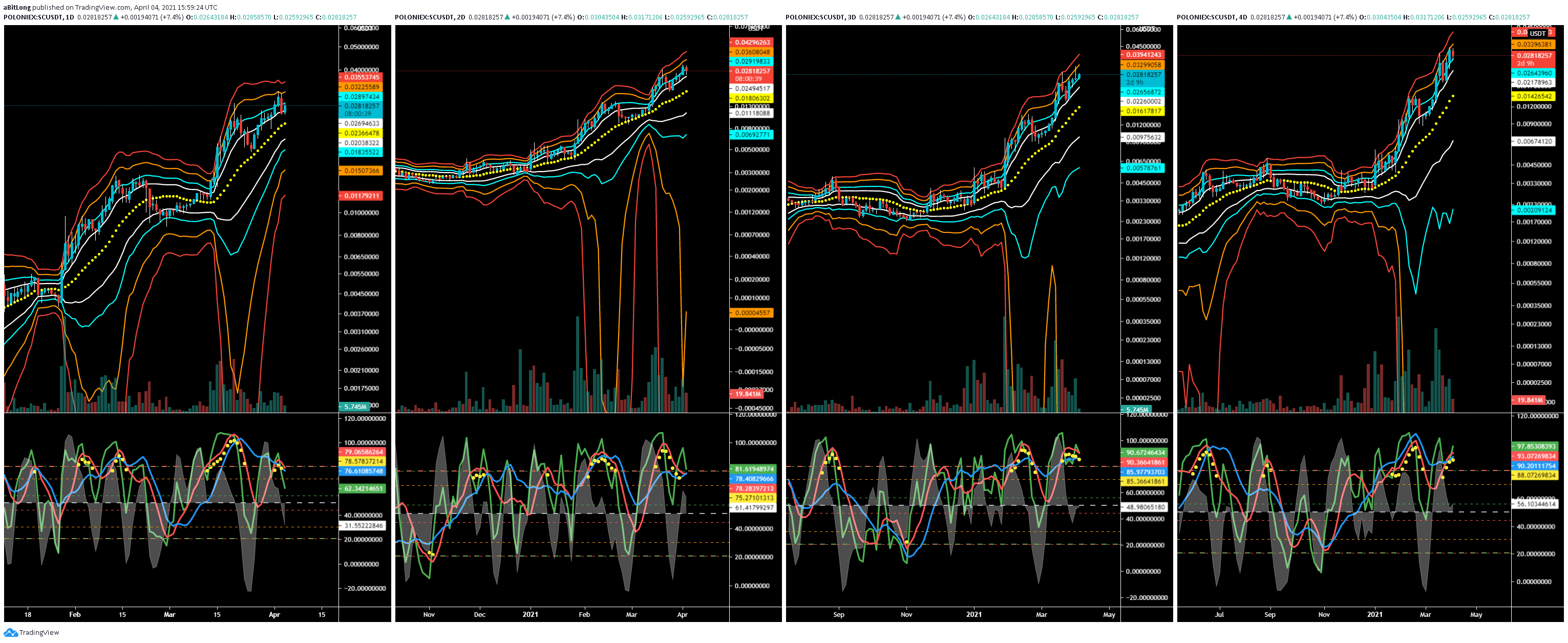Image resolution: width=1568 pixels, height=643 pixels.
Task: Click white 61.41799297 indicator label on 2D chart
Action: (753, 507)
